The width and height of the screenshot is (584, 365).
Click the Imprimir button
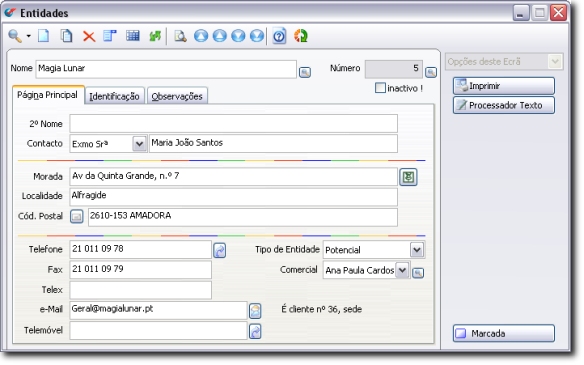tap(504, 86)
